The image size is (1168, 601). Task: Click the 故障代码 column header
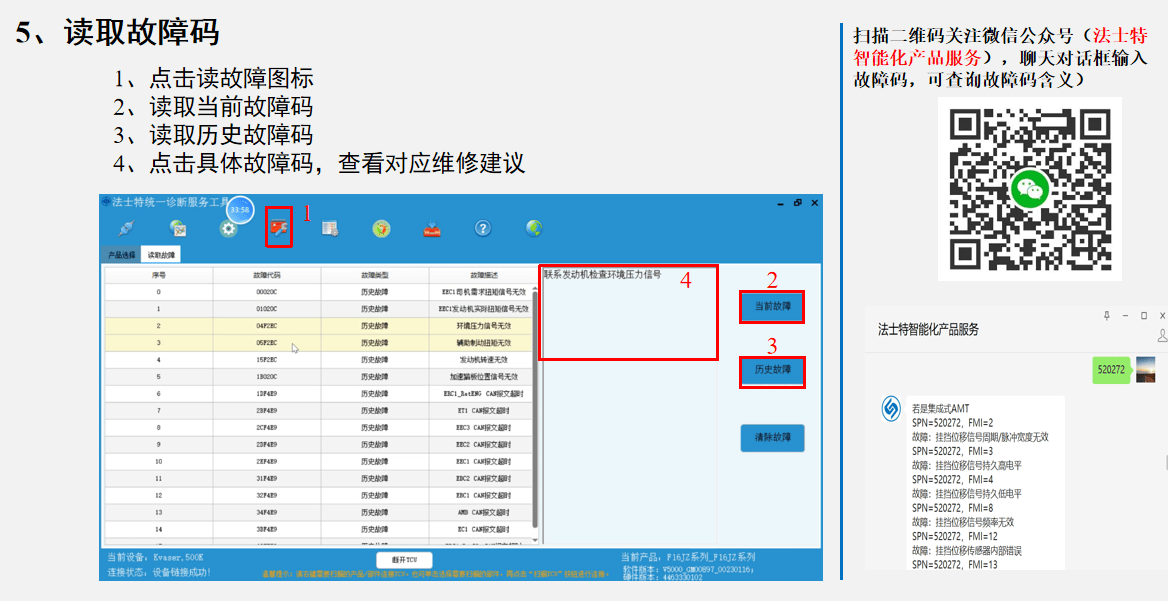267,275
